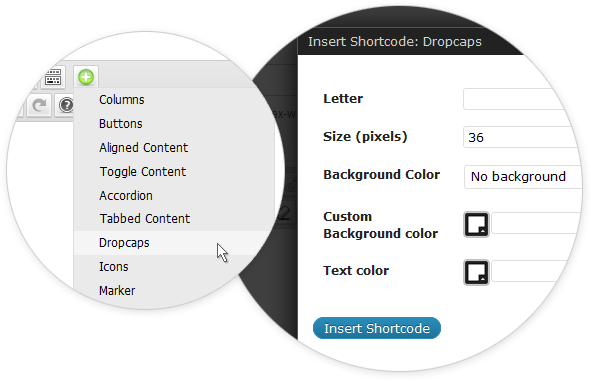Select Accordion from the dropdown list
The width and height of the screenshot is (591, 381).
pos(126,196)
